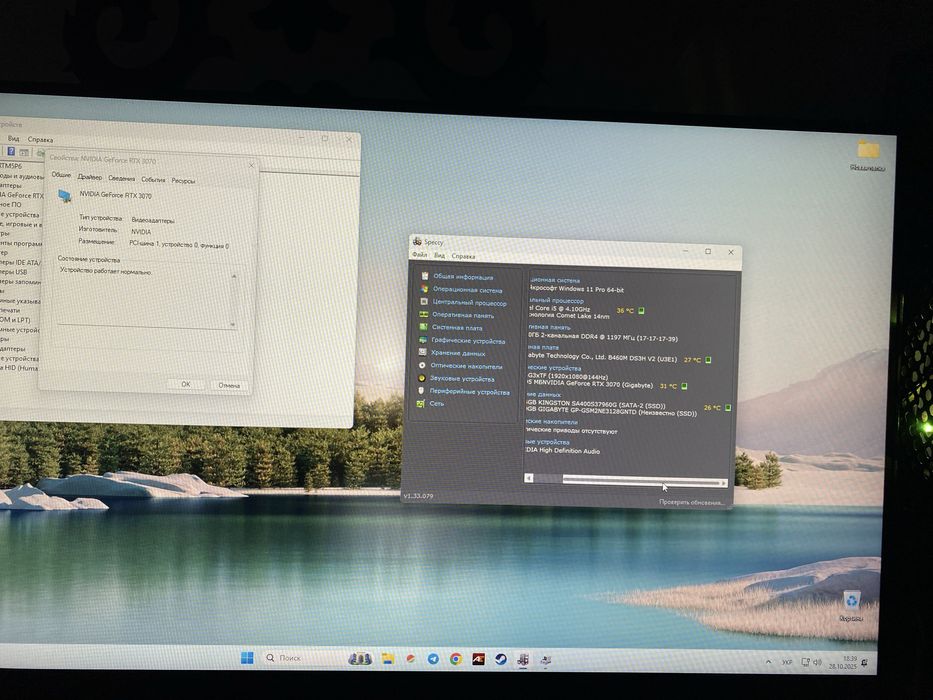Open File Explorer from the taskbar

[388, 658]
